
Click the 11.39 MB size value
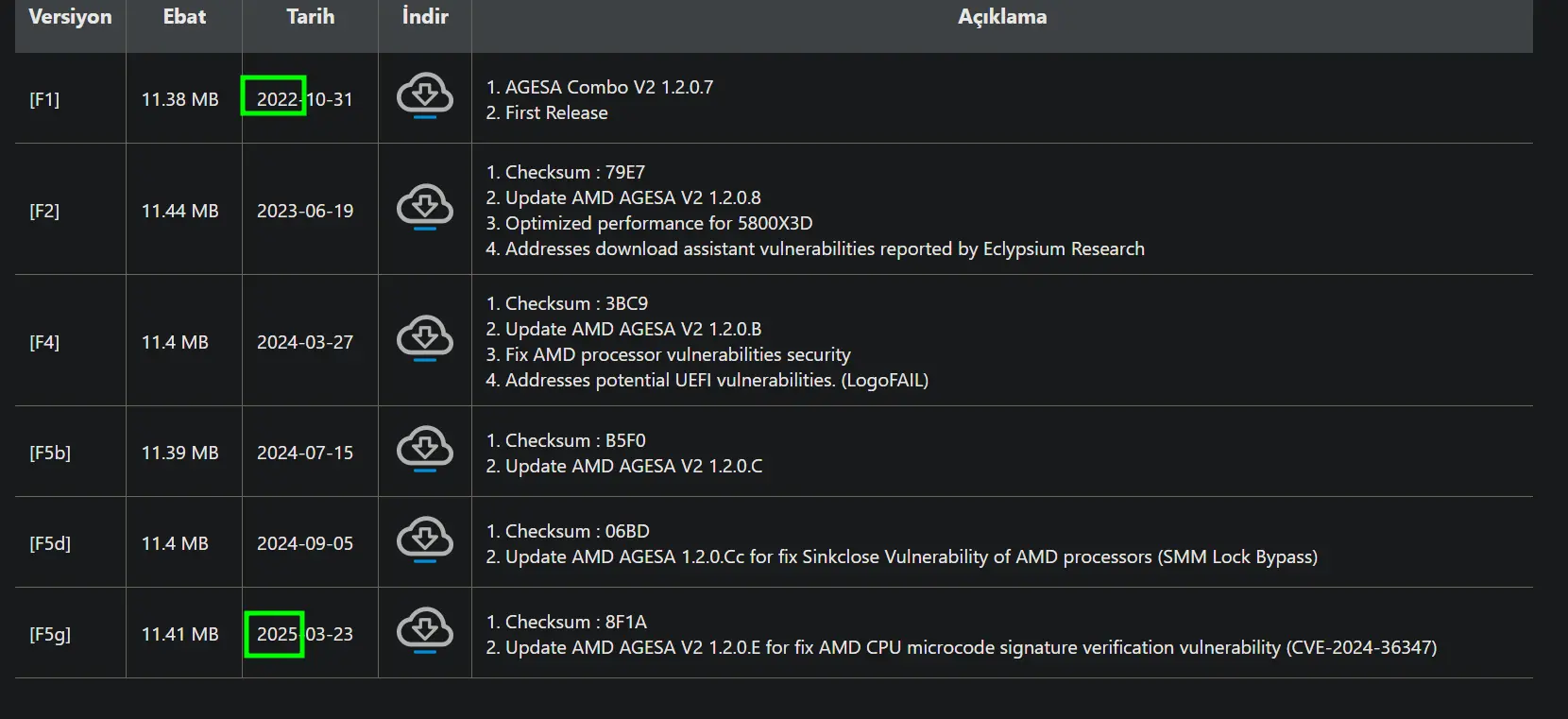pyautogui.click(x=179, y=453)
